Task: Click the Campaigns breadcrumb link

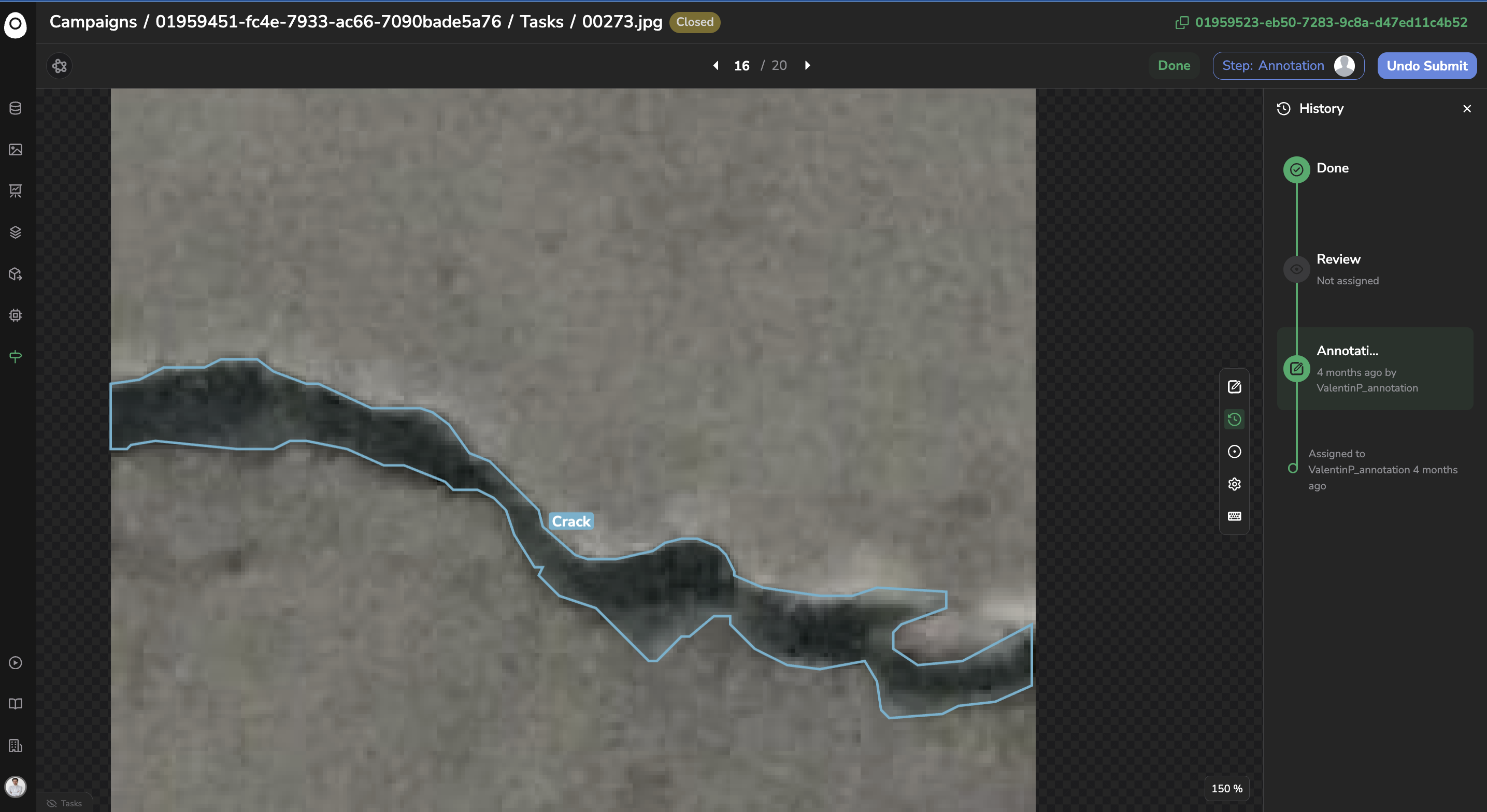Action: tap(93, 22)
